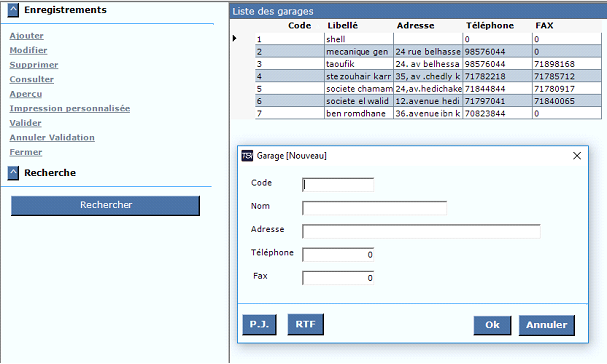Click address cell '24 rue belhasse'
The height and width of the screenshot is (364, 607).
(428, 52)
